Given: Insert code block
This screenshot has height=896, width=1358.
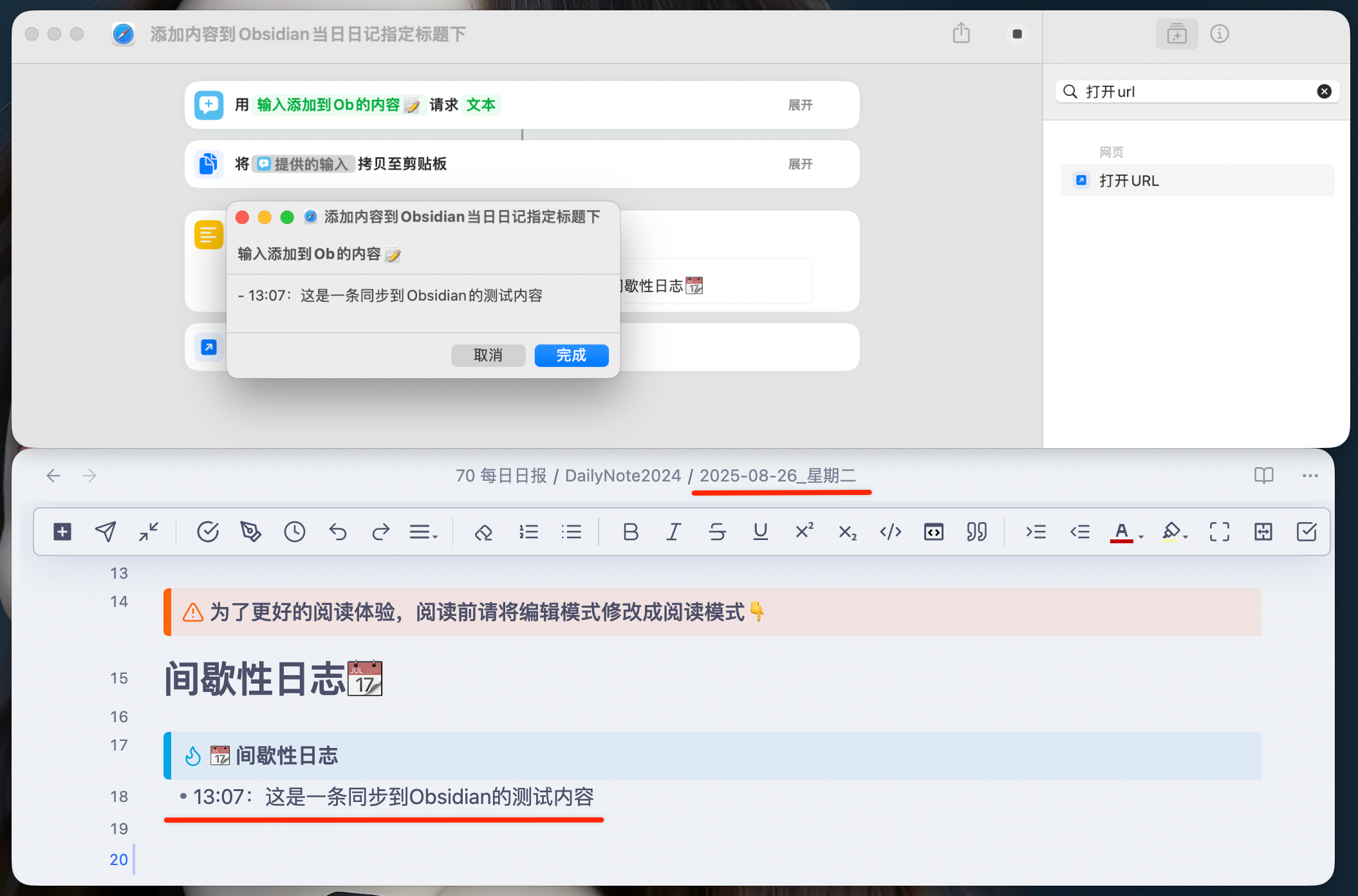Looking at the screenshot, I should point(934,532).
